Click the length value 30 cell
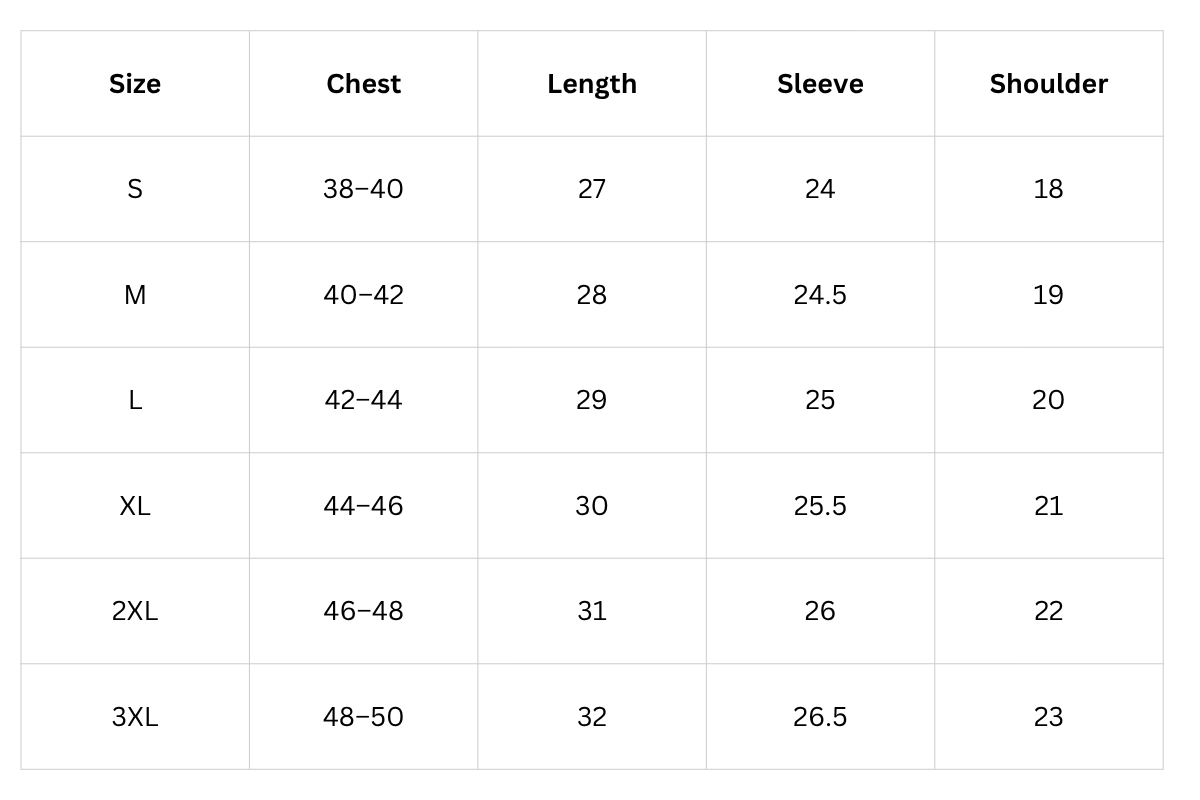This screenshot has height=800, width=1200. pos(592,506)
